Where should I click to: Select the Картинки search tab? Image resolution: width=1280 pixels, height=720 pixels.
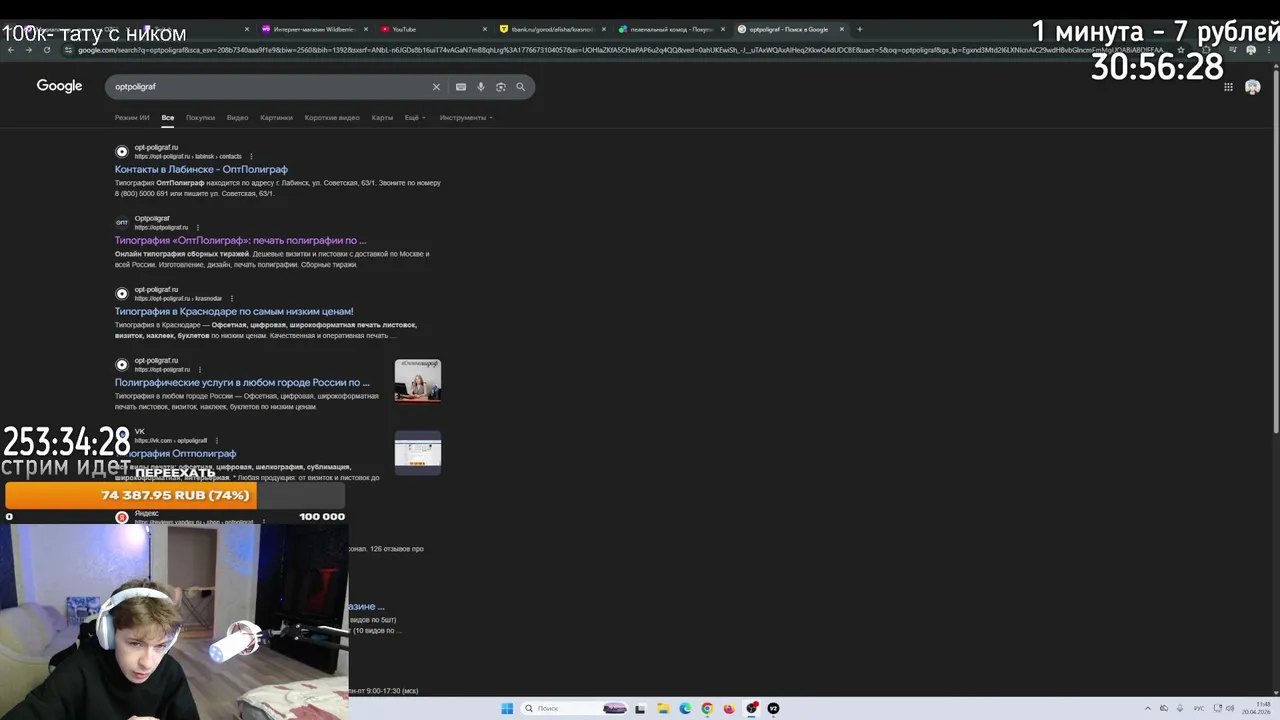coord(276,118)
